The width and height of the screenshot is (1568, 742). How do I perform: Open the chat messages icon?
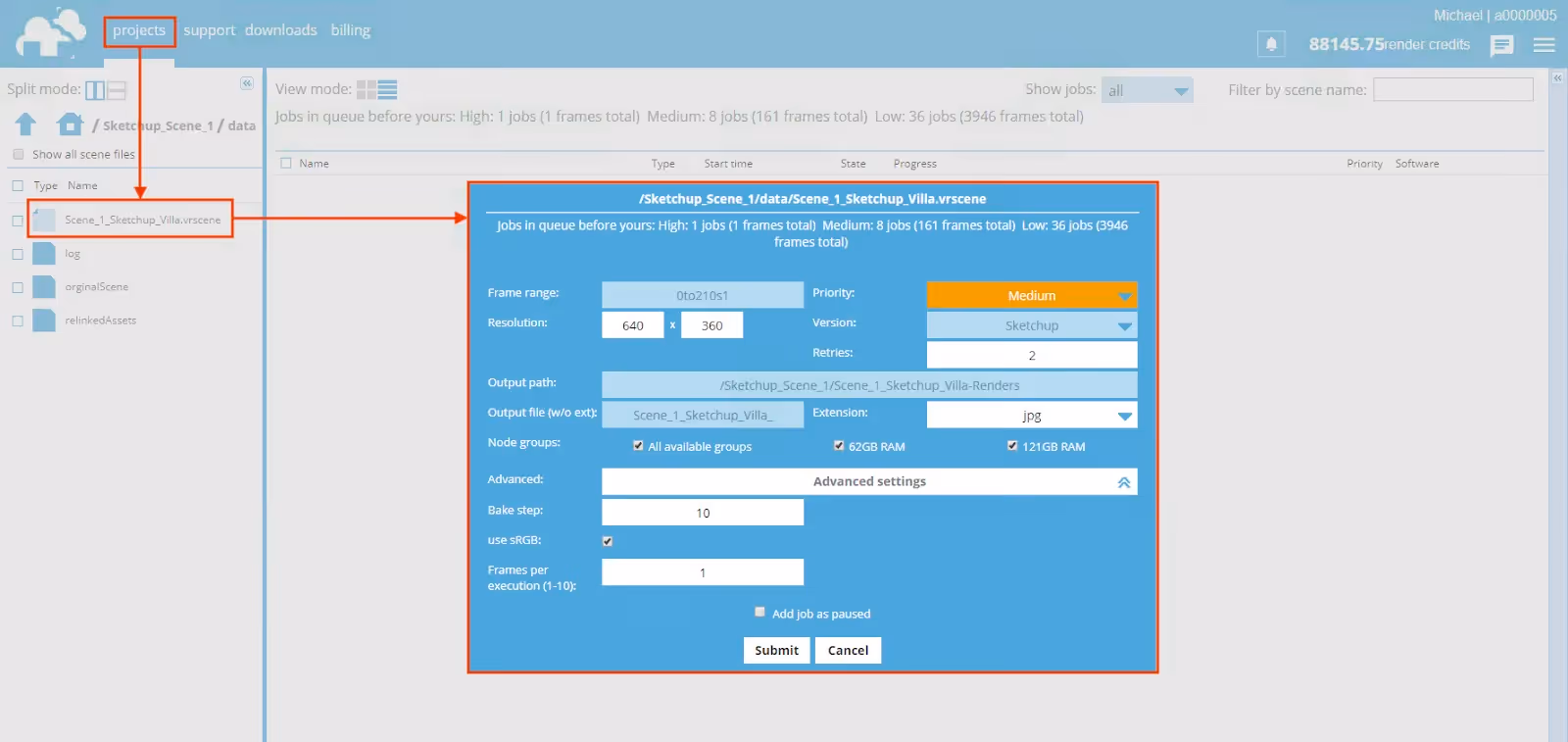pyautogui.click(x=1501, y=45)
